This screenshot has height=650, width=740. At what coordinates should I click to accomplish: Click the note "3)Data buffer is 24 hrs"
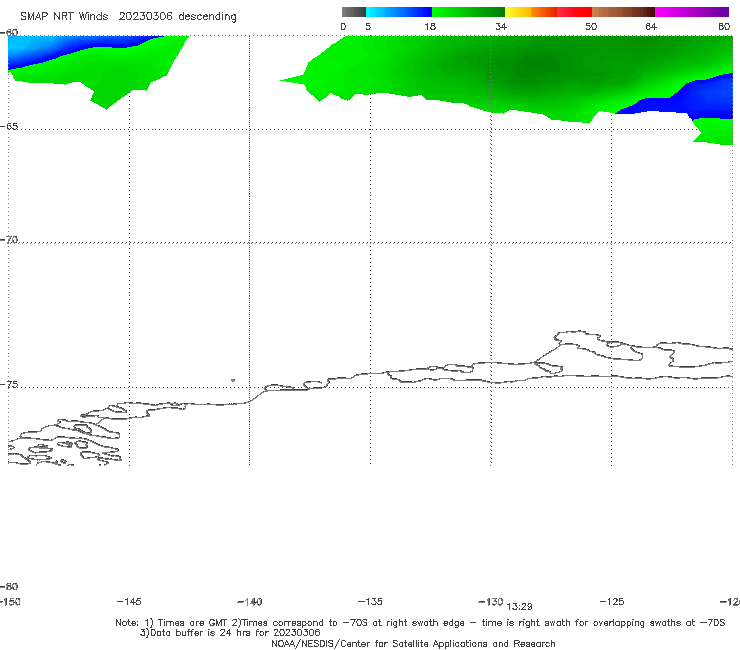230,633
